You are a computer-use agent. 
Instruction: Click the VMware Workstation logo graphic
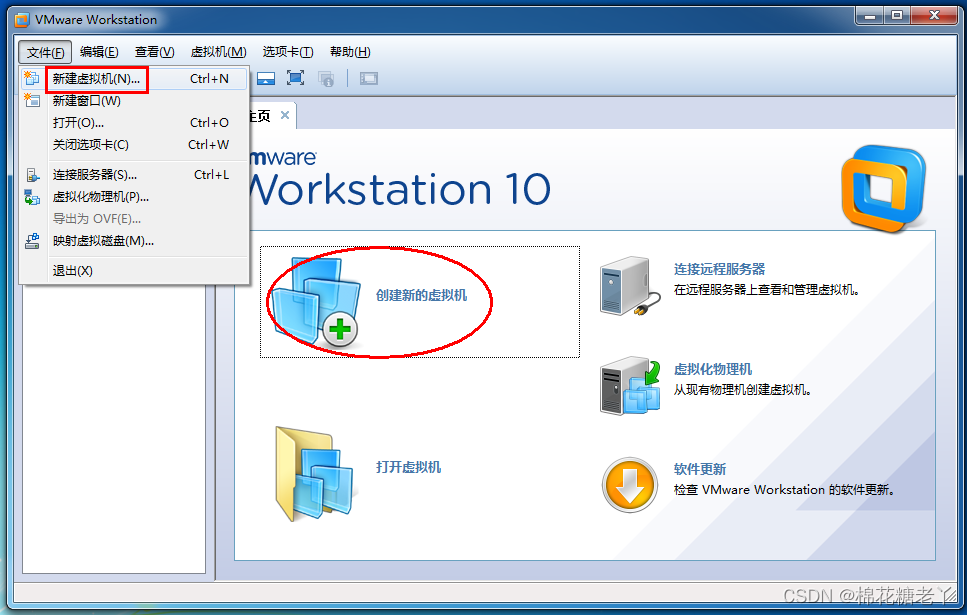[882, 186]
